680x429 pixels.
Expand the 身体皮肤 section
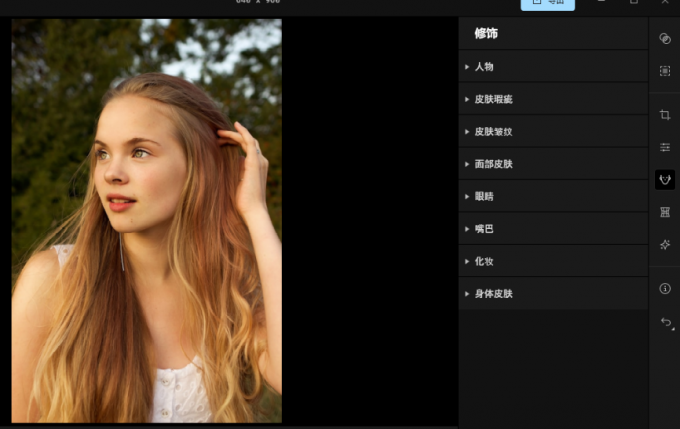point(553,294)
